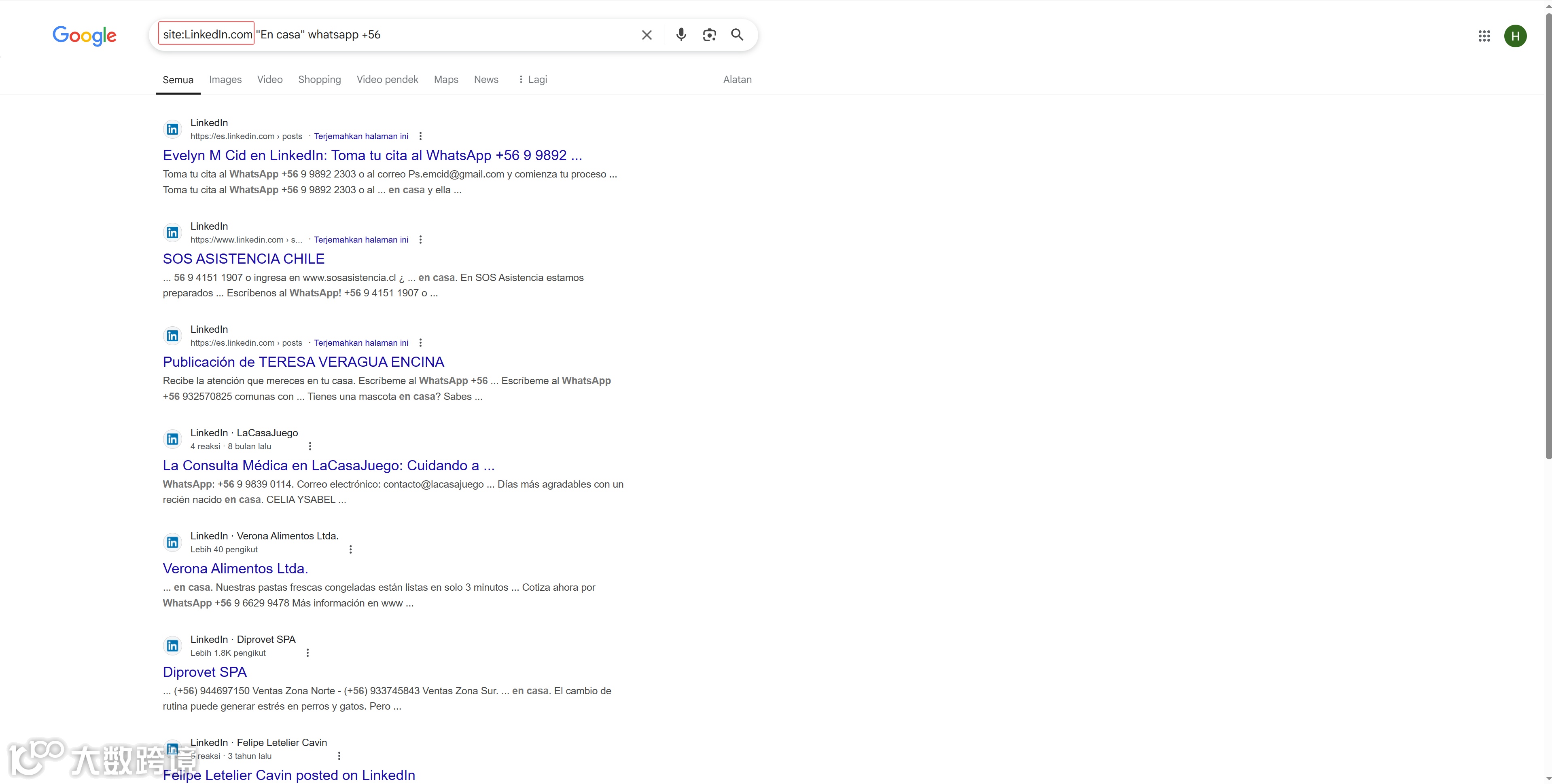Open account avatar with letter H

1515,36
